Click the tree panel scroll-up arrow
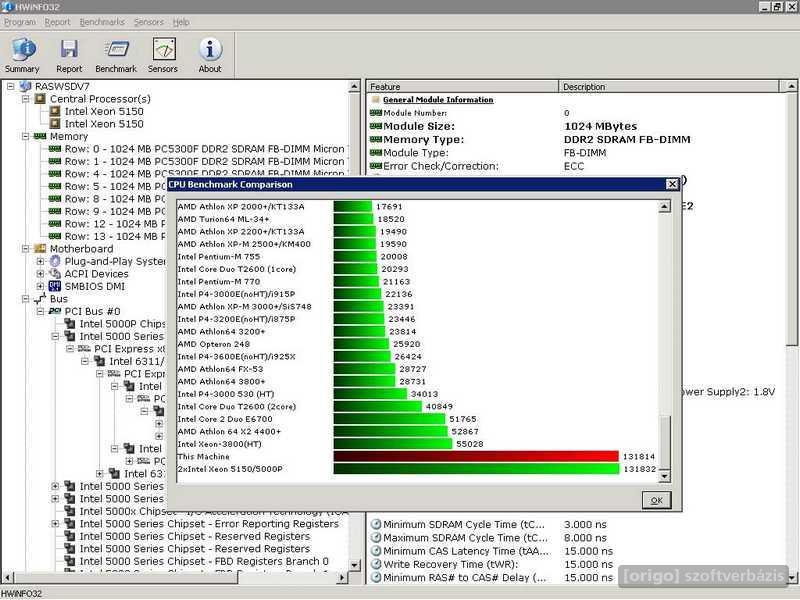 tap(355, 87)
